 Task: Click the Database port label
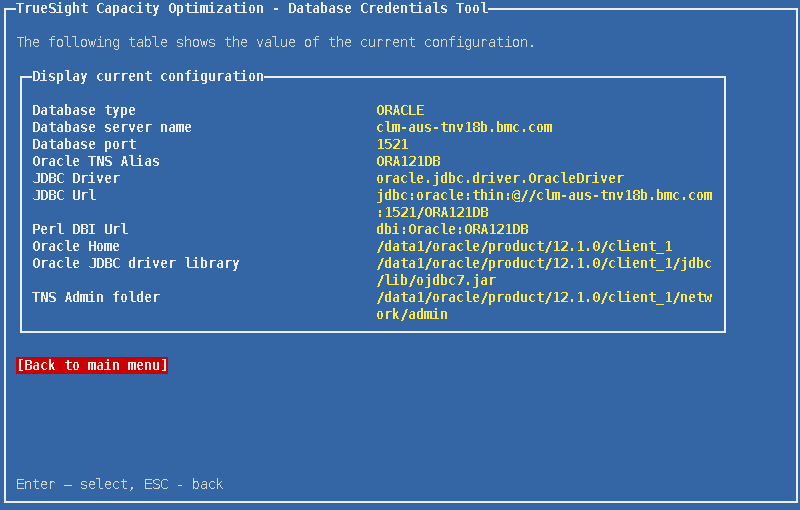tap(84, 144)
